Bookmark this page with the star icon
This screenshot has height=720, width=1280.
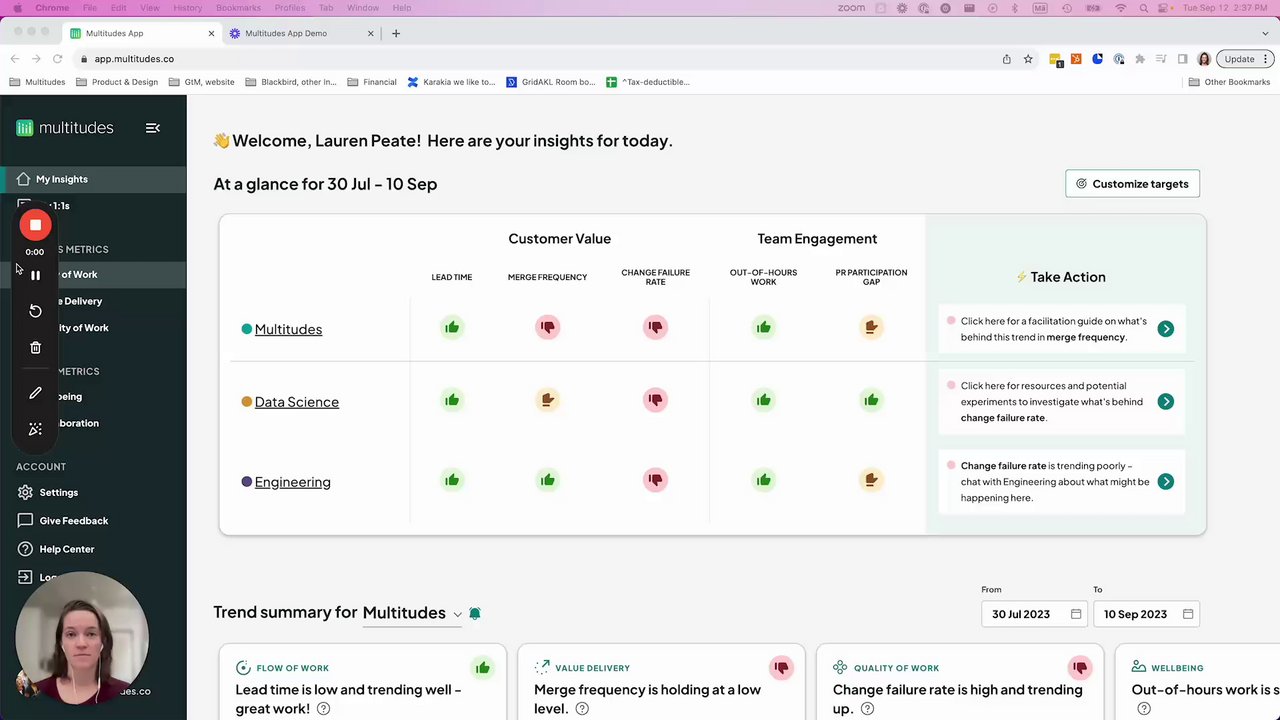click(x=1028, y=59)
